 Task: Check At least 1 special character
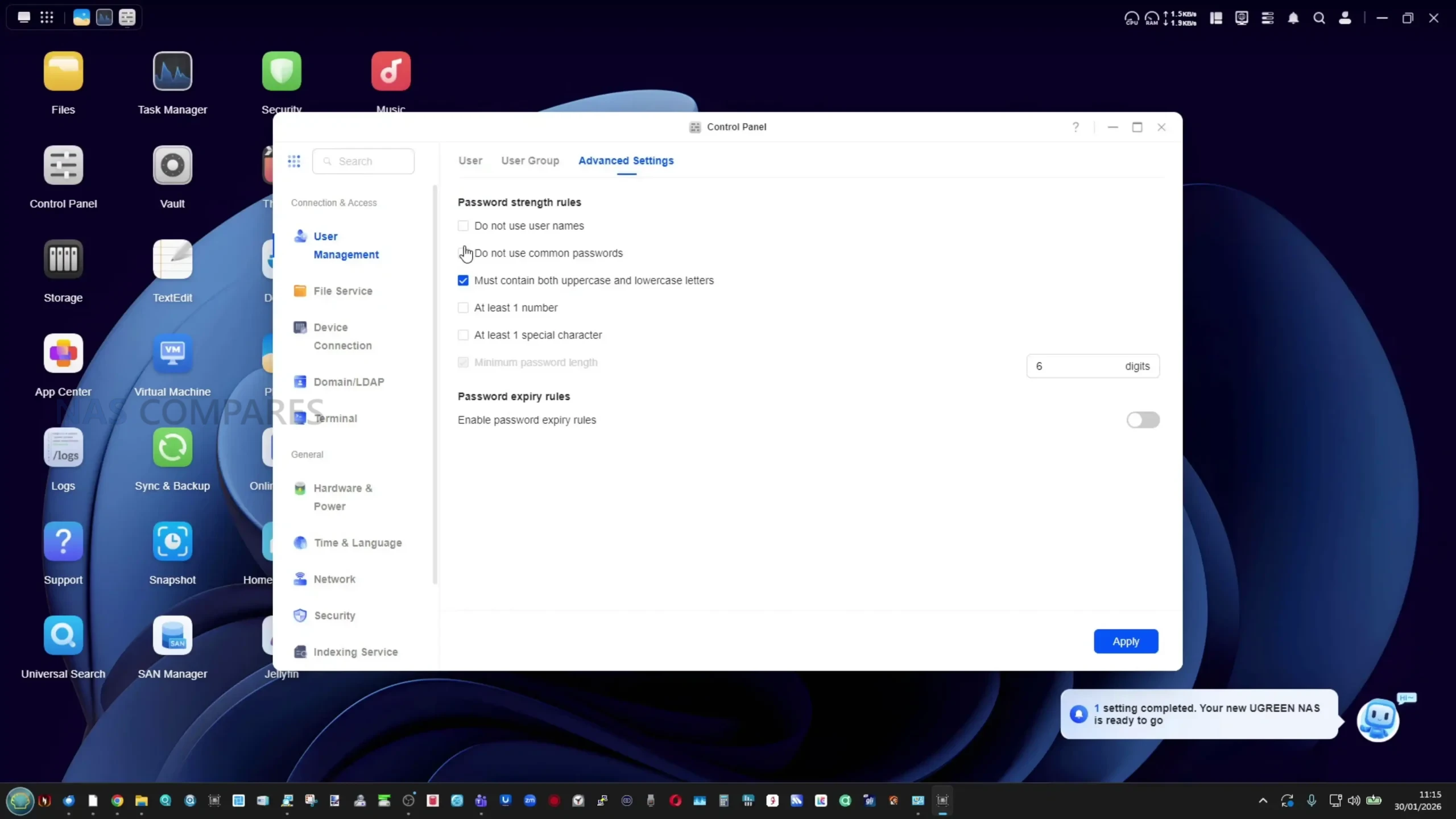[463, 335]
